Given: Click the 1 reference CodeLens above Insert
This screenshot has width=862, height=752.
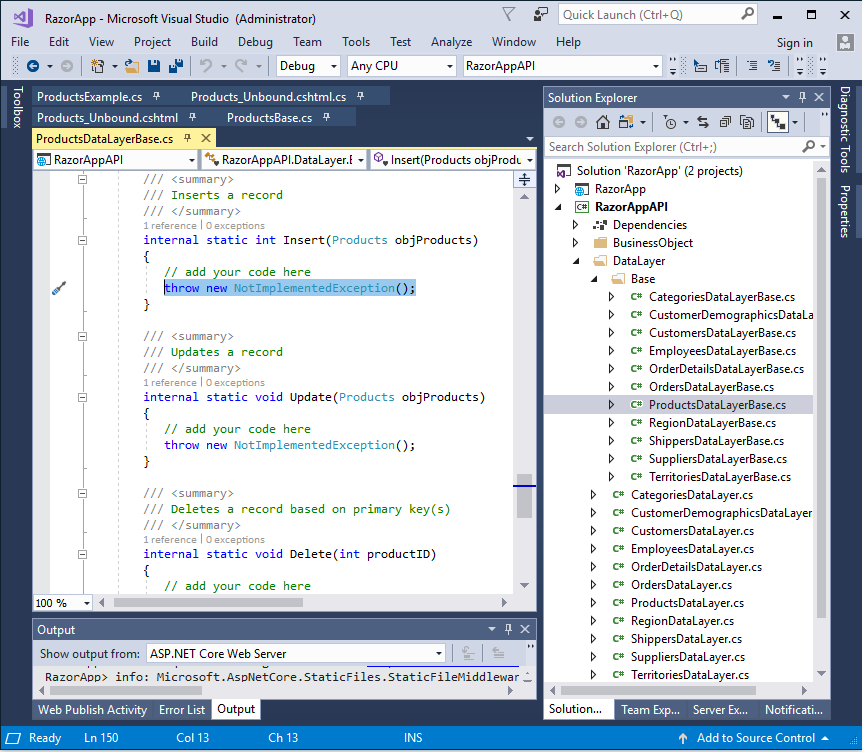Looking at the screenshot, I should coord(170,225).
